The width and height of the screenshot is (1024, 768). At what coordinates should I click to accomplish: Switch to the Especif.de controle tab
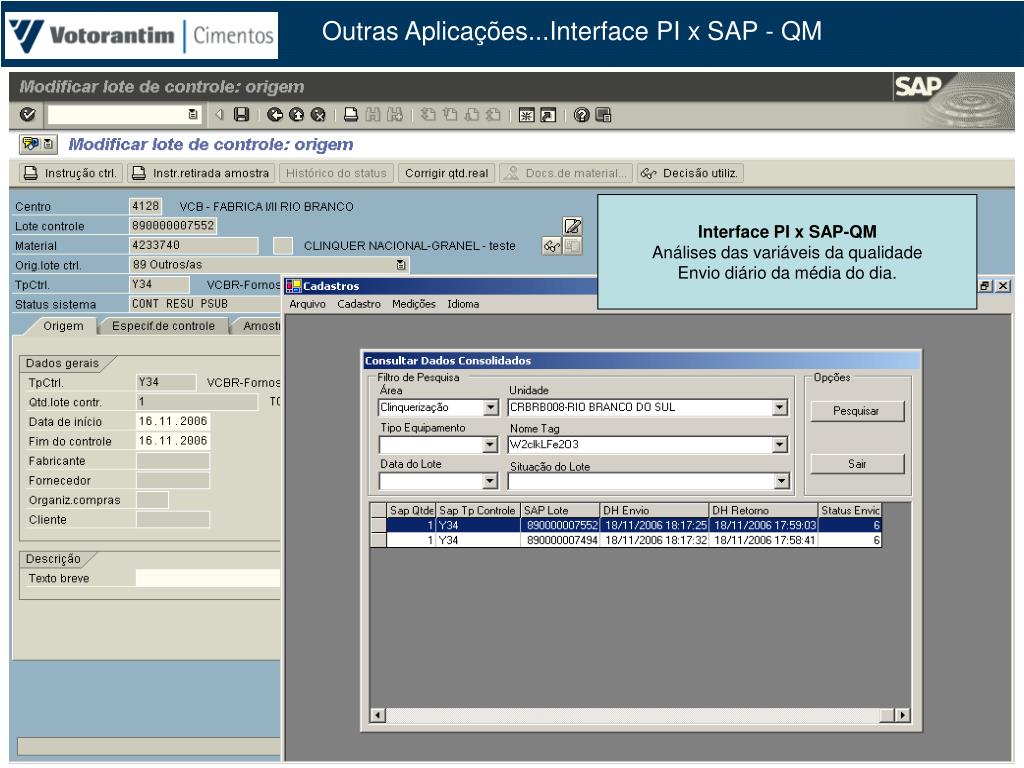163,326
